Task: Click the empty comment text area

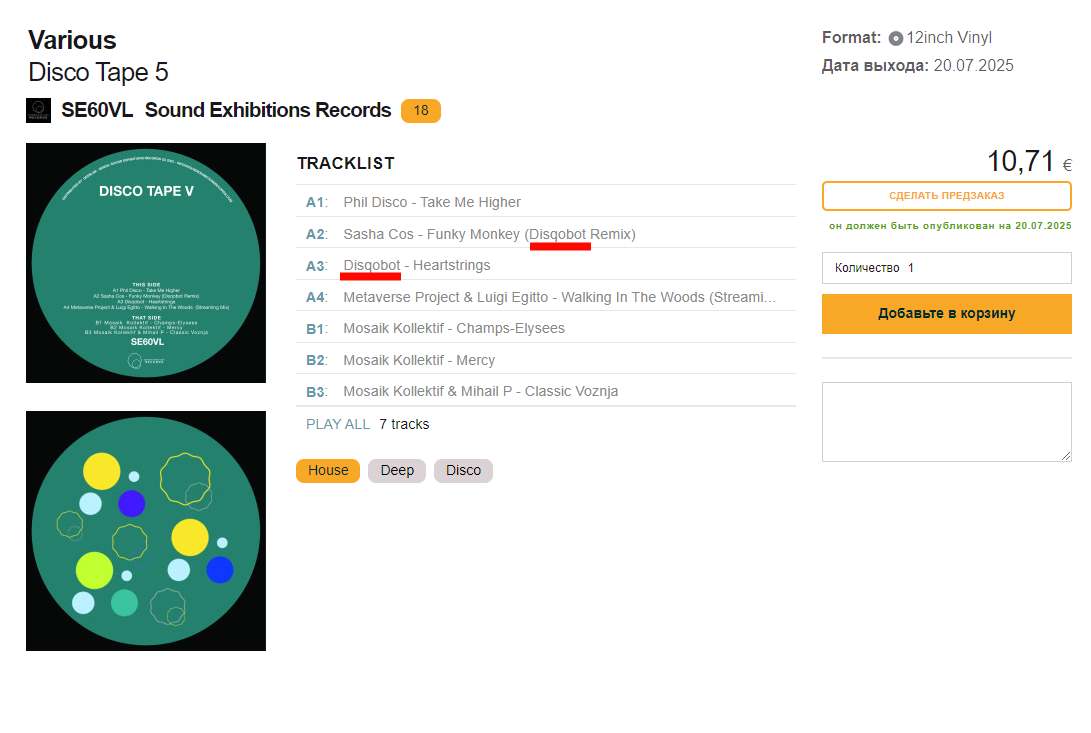Action: coord(946,422)
